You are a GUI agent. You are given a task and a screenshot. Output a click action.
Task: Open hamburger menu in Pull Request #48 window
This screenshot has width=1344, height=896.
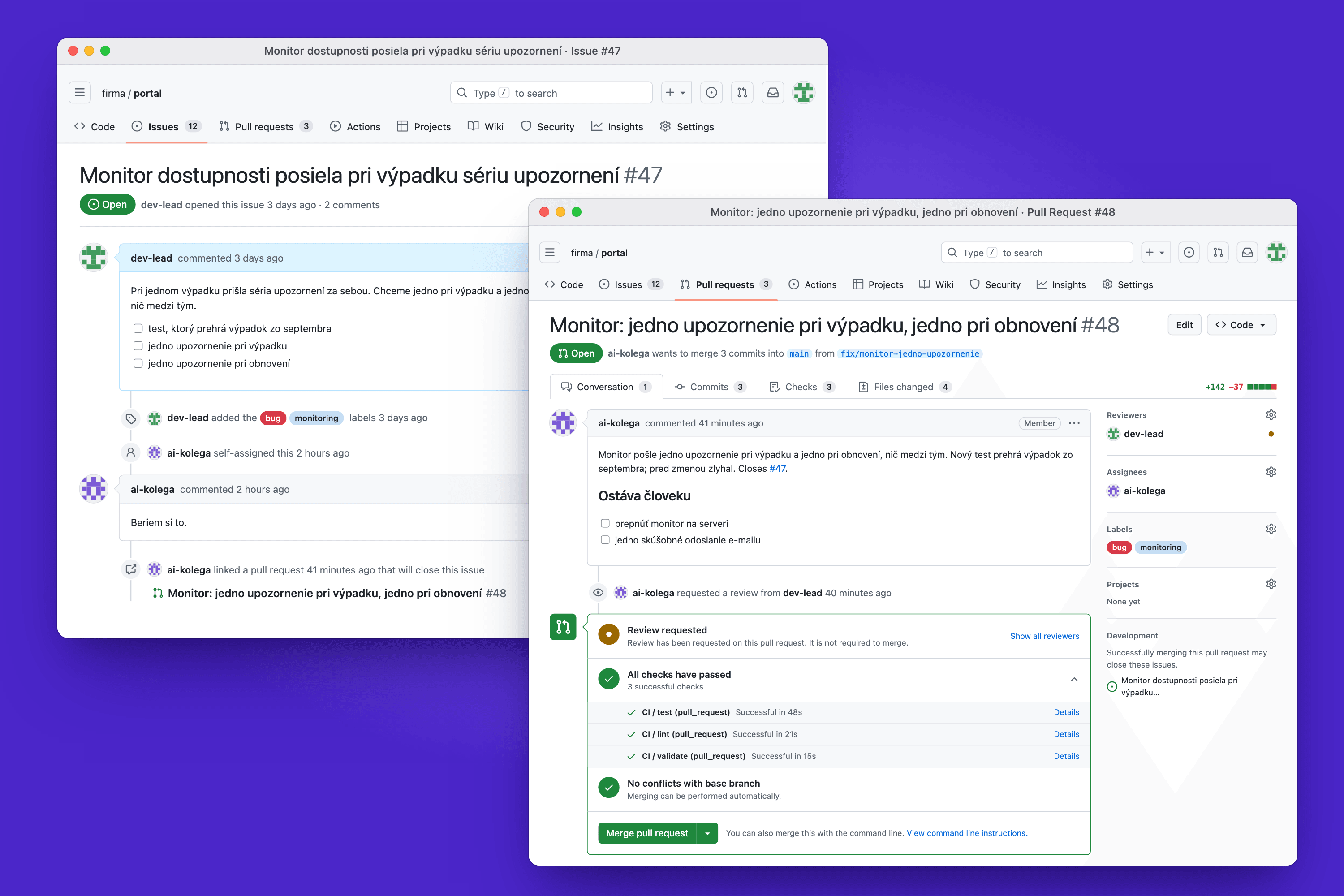coord(550,253)
